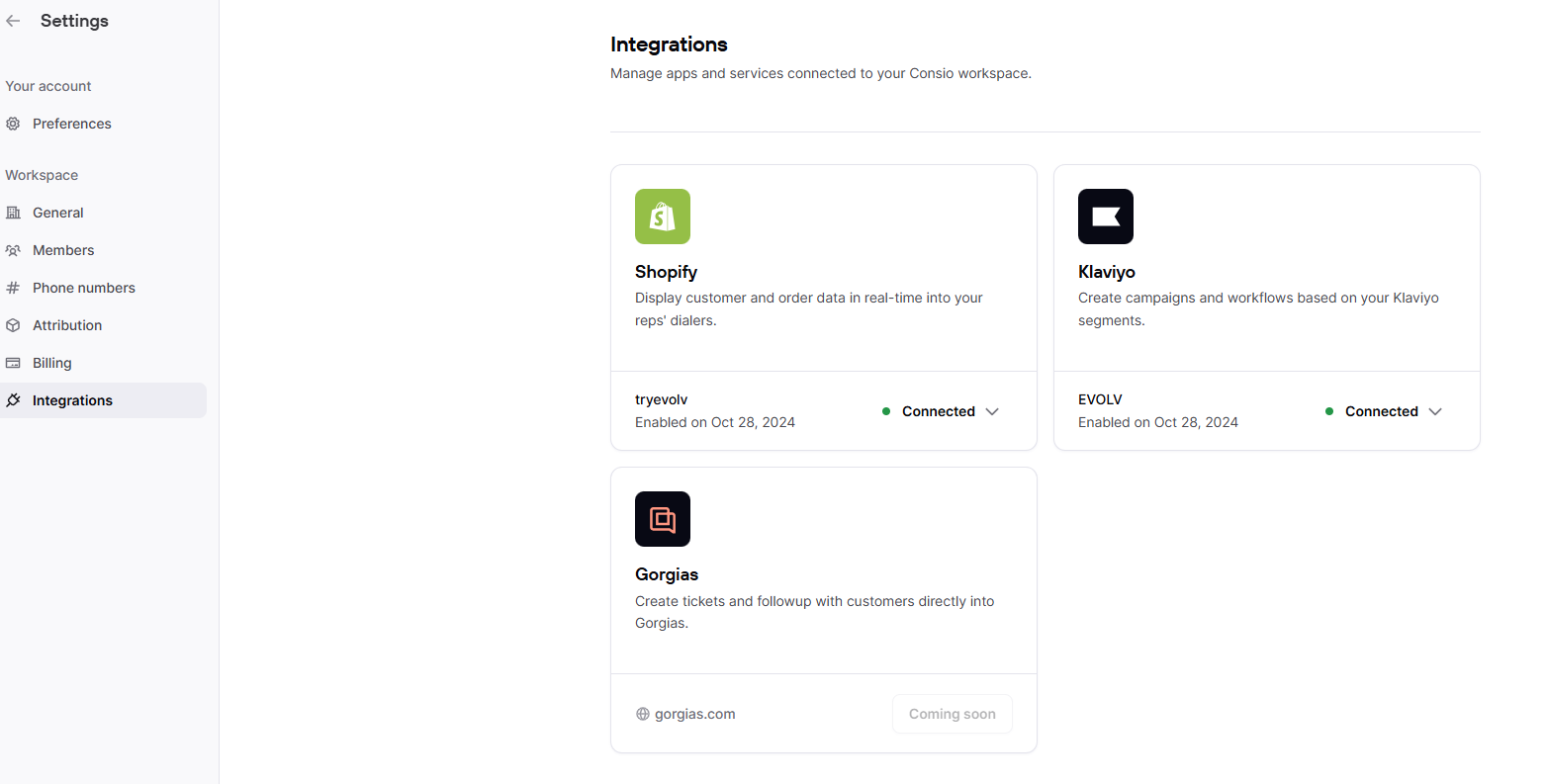The height and width of the screenshot is (784, 1546).
Task: Click the Gorgias logo icon
Action: (x=663, y=519)
